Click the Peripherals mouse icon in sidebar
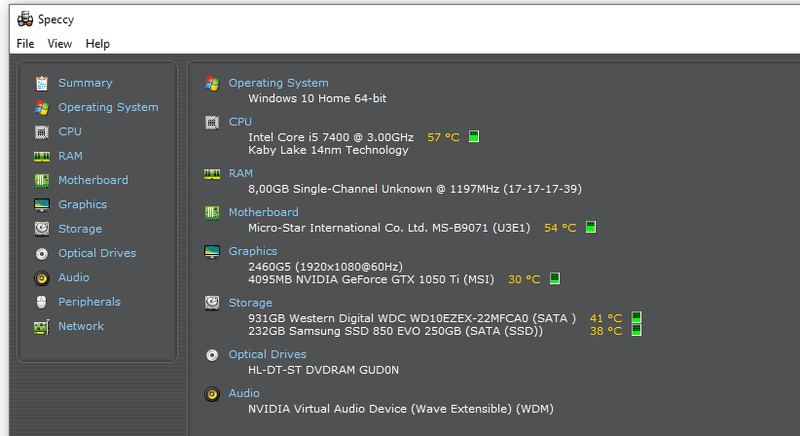 pos(41,302)
